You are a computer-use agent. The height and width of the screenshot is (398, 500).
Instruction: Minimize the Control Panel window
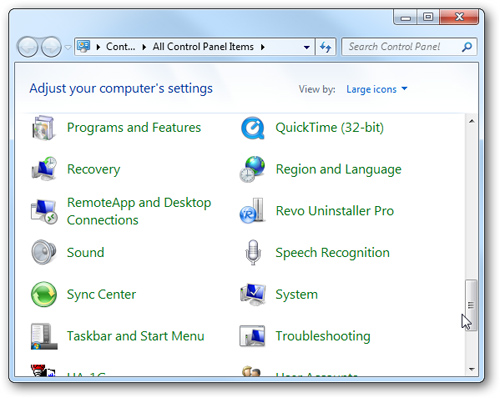pos(405,17)
